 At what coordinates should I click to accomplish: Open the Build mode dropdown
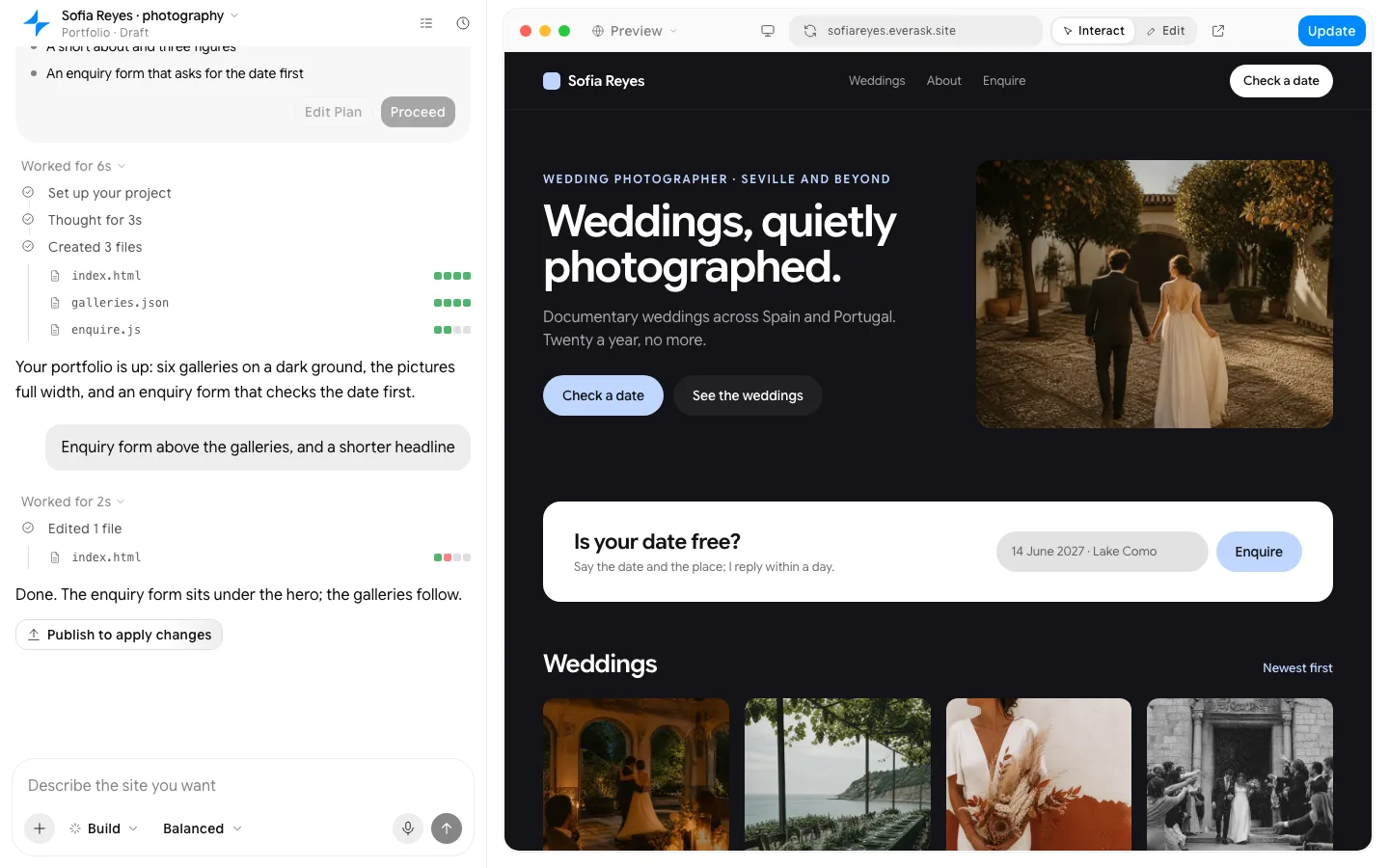pos(104,828)
